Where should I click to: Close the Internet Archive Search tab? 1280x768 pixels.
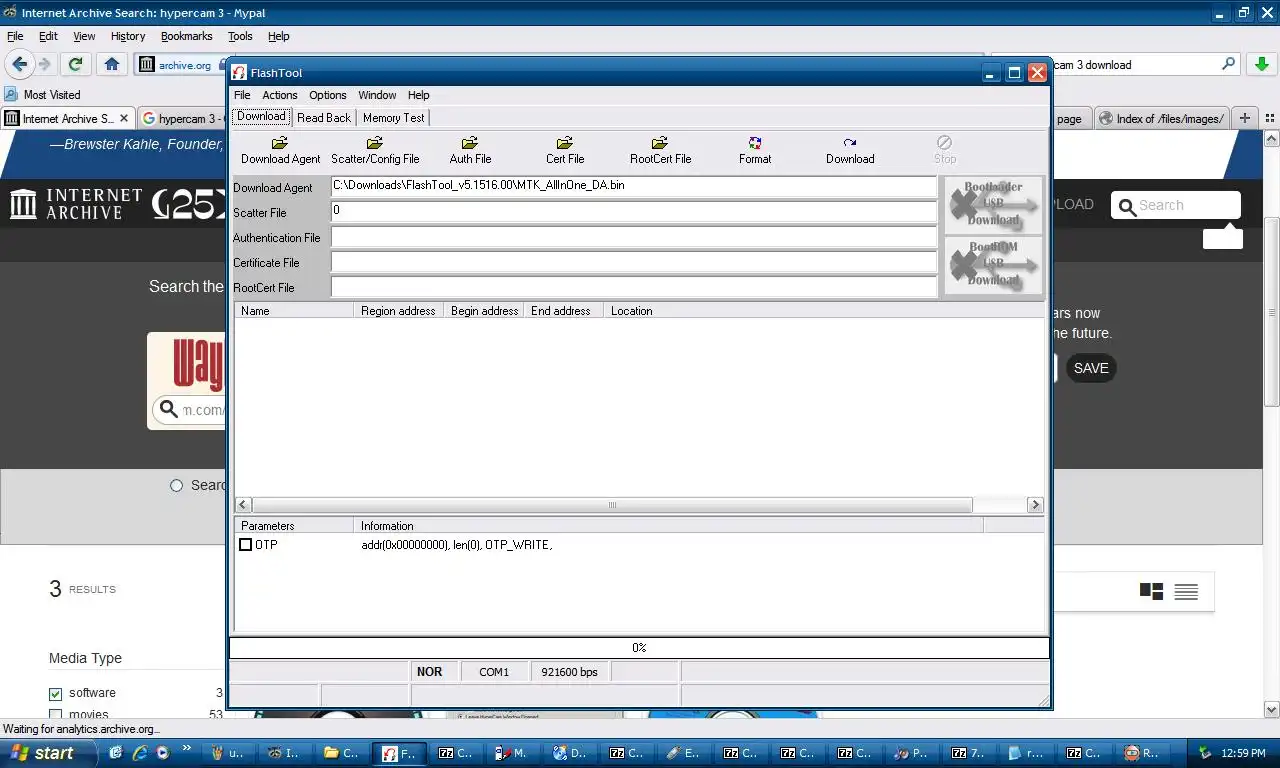tap(125, 118)
